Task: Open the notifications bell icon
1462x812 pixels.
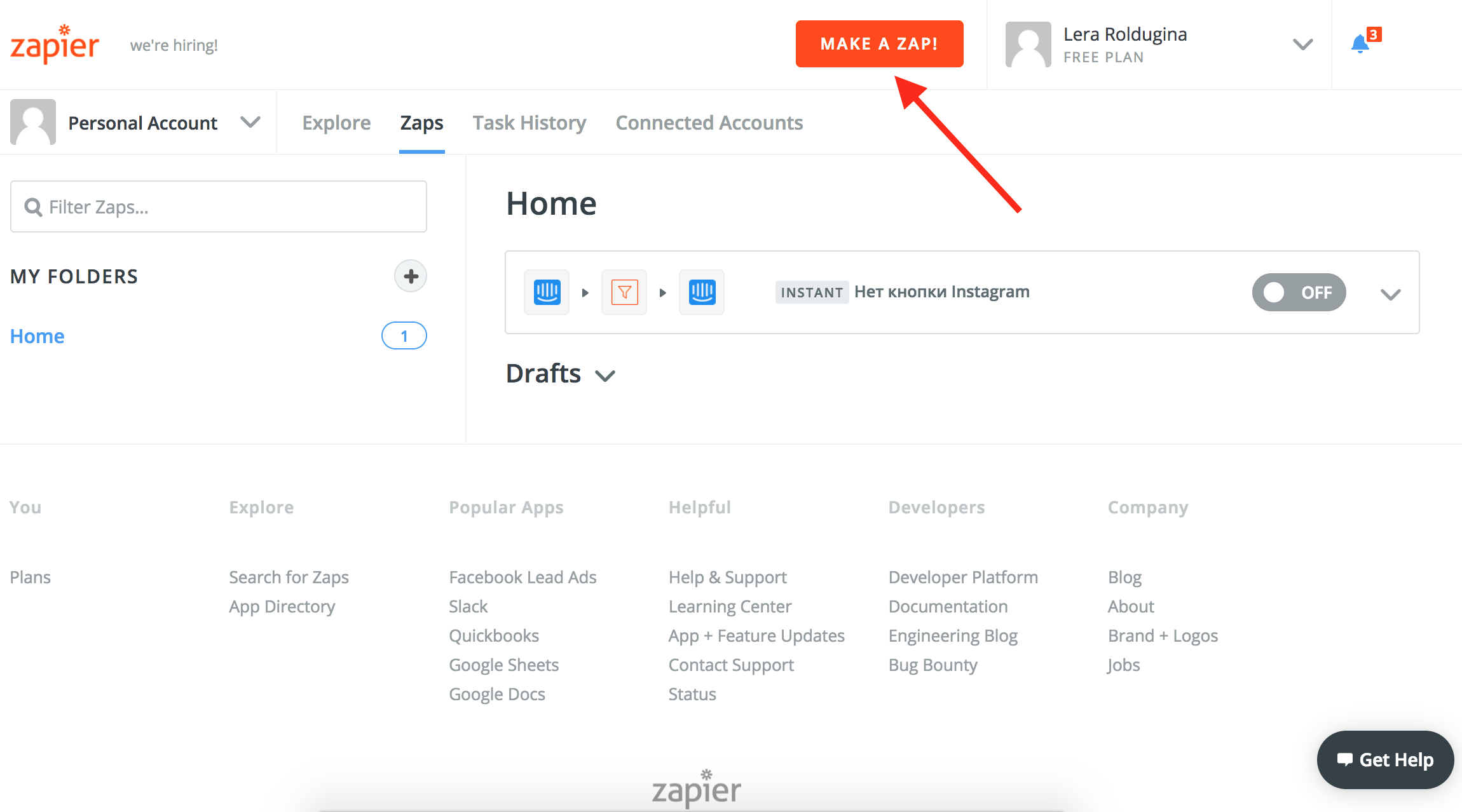Action: coord(1360,44)
